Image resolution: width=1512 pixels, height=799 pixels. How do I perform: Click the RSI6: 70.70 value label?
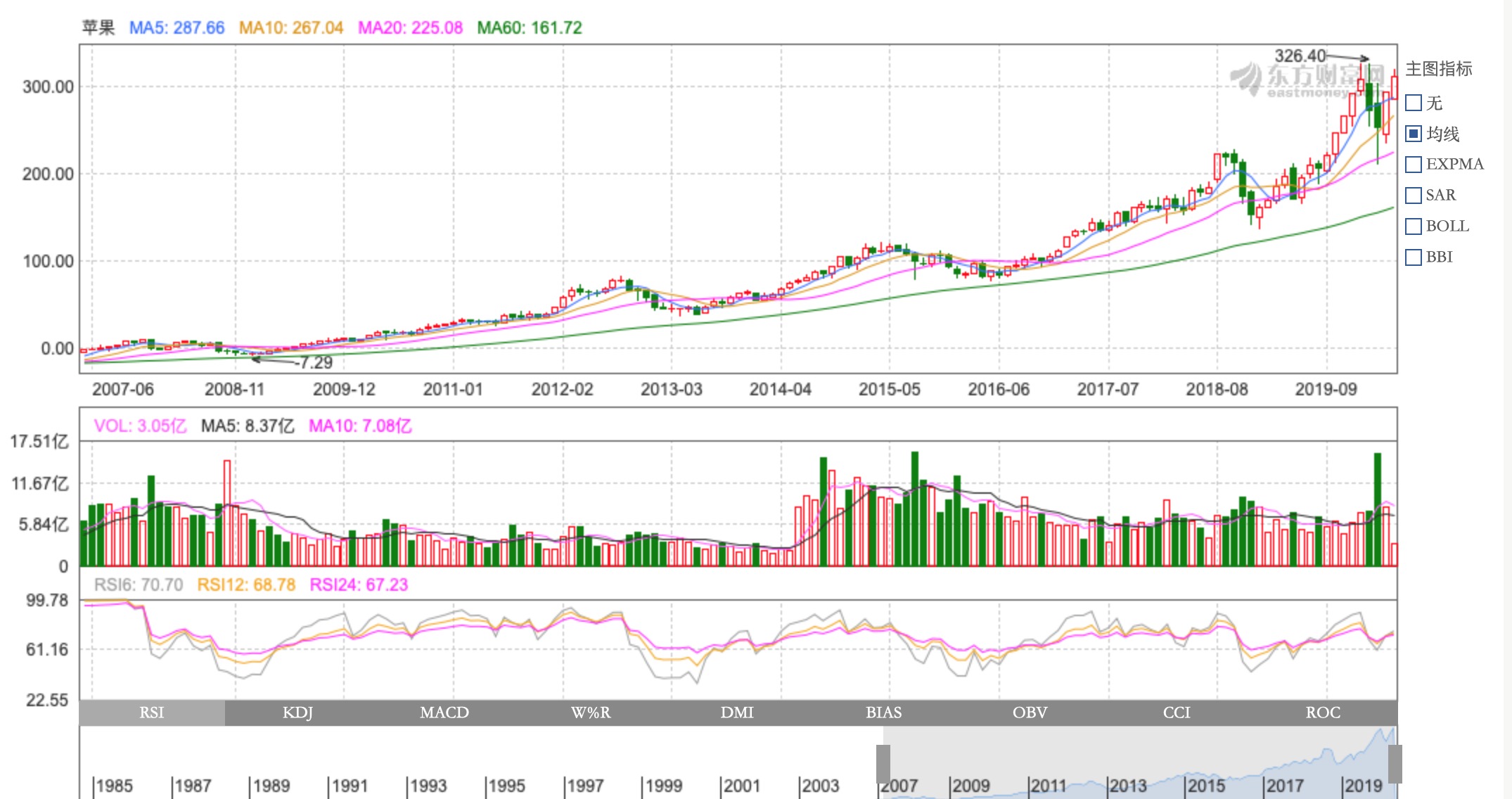tap(139, 584)
